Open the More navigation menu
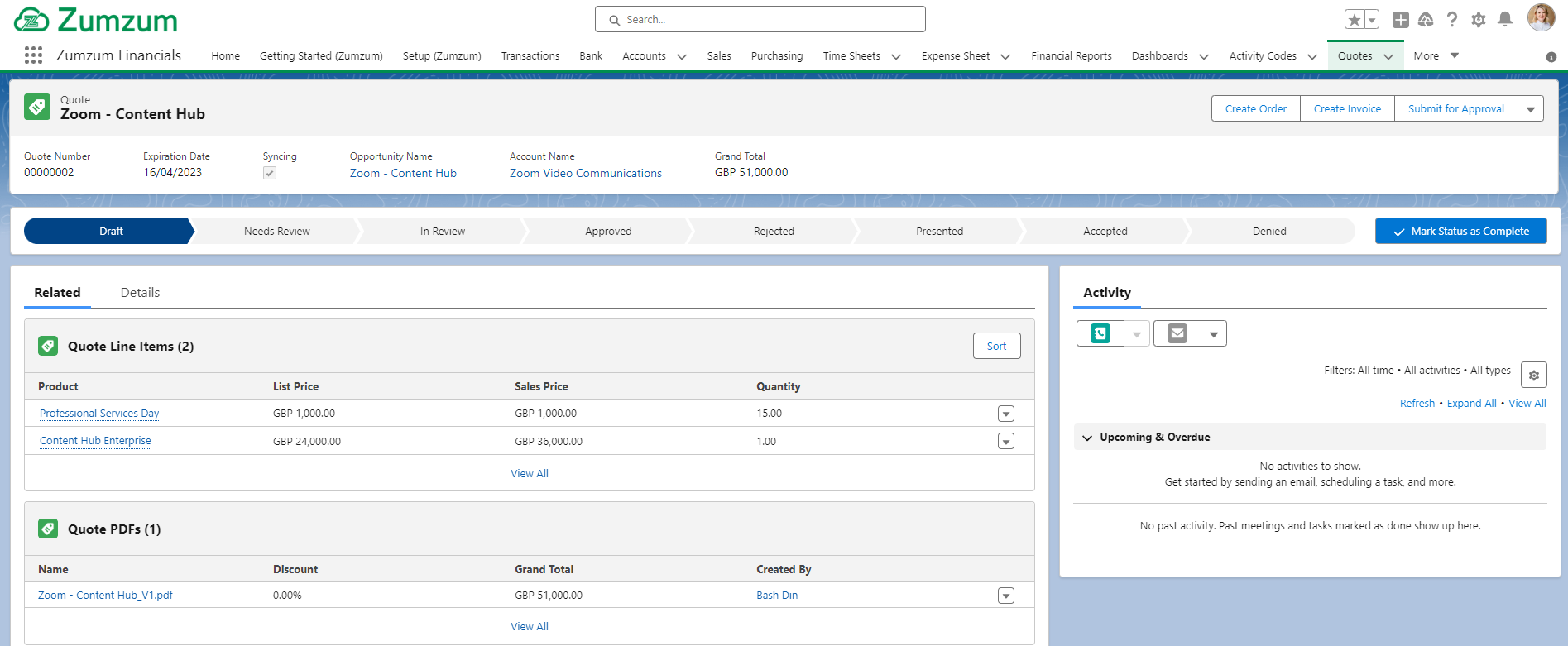 1436,55
